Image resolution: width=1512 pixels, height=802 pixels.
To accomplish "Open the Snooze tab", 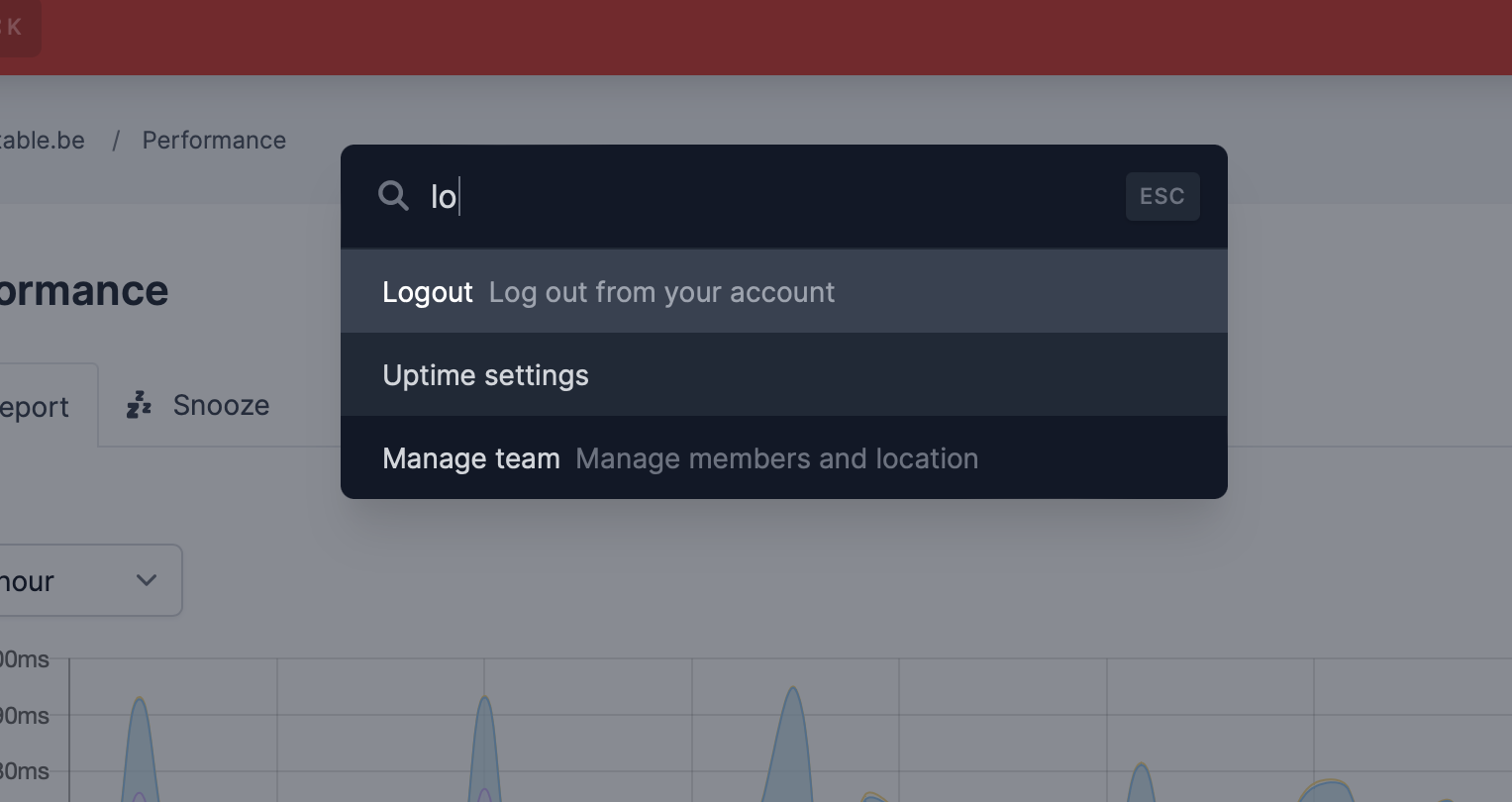I will coord(198,405).
